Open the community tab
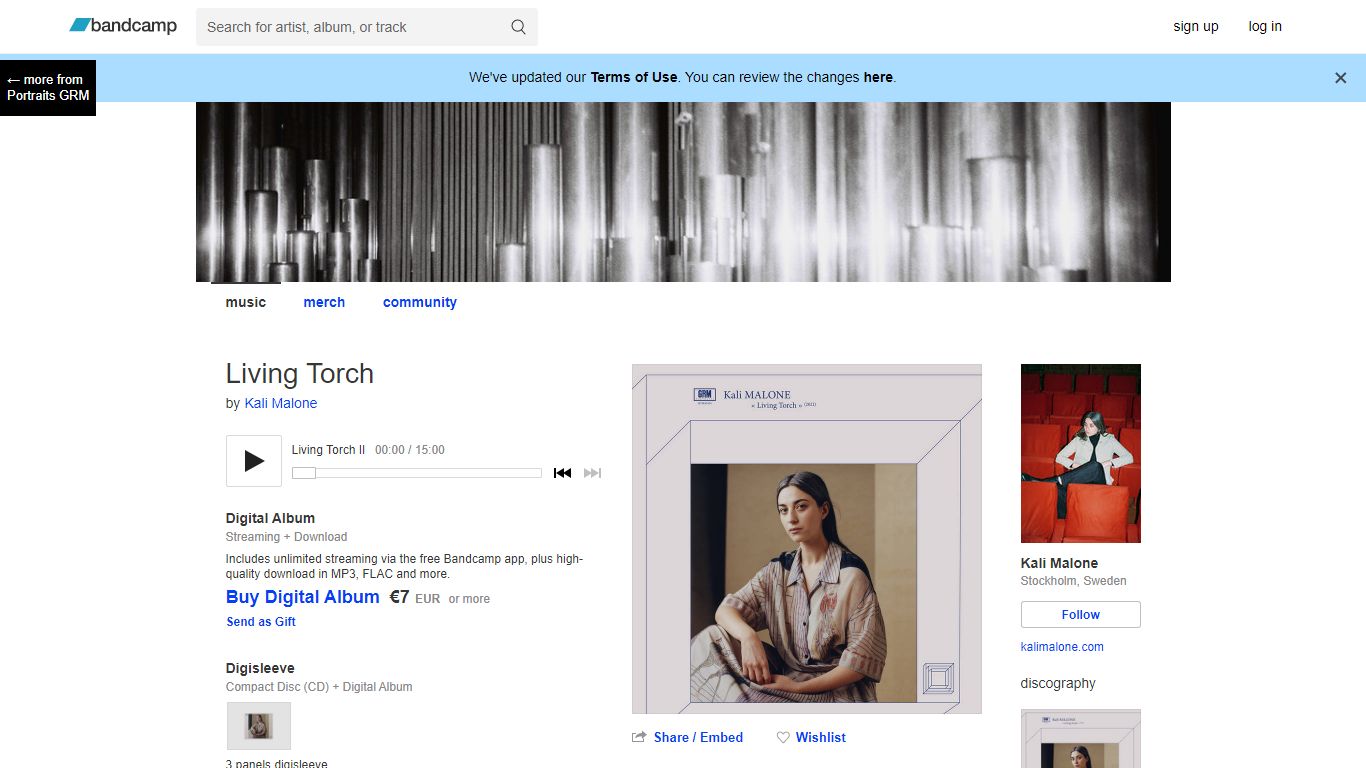This screenshot has width=1366, height=768. click(420, 302)
